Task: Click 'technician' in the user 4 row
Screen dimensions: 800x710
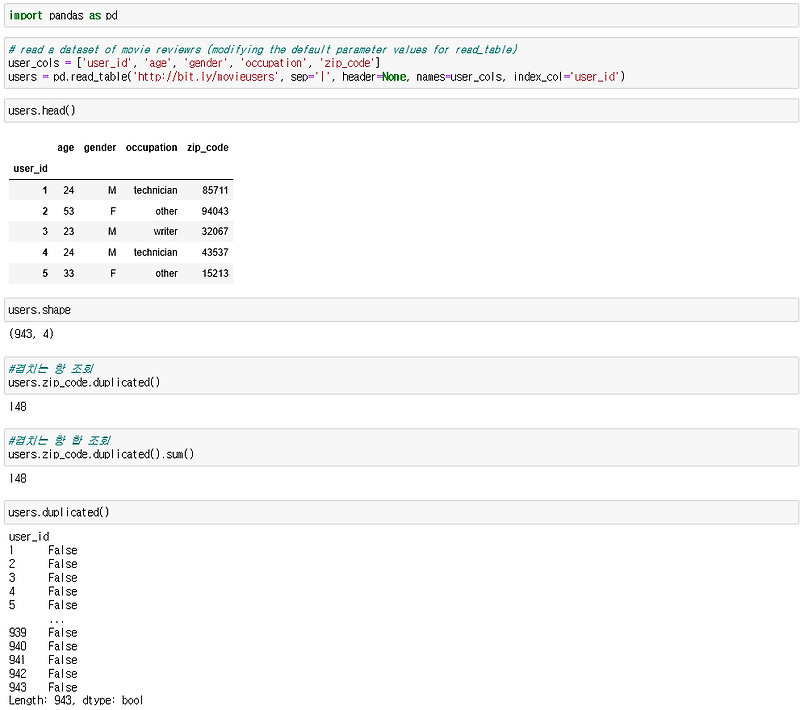Action: coord(156,252)
